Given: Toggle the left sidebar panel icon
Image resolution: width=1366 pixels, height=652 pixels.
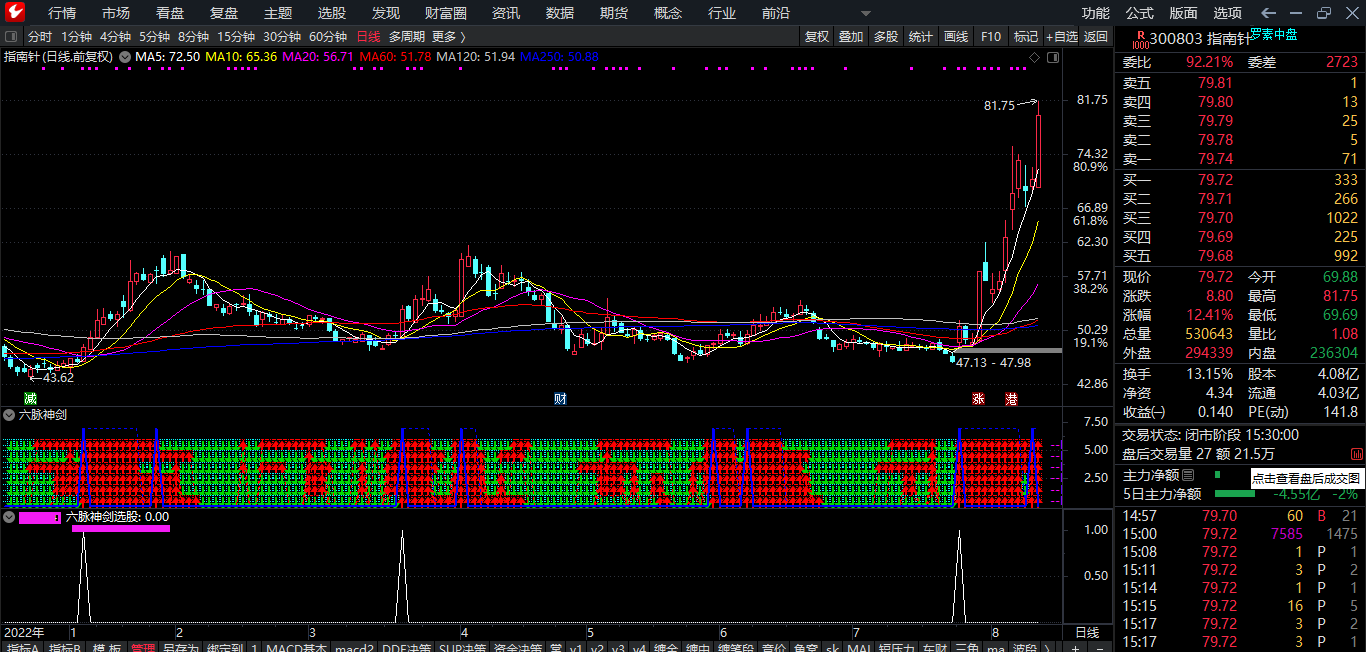Looking at the screenshot, I should [10, 36].
